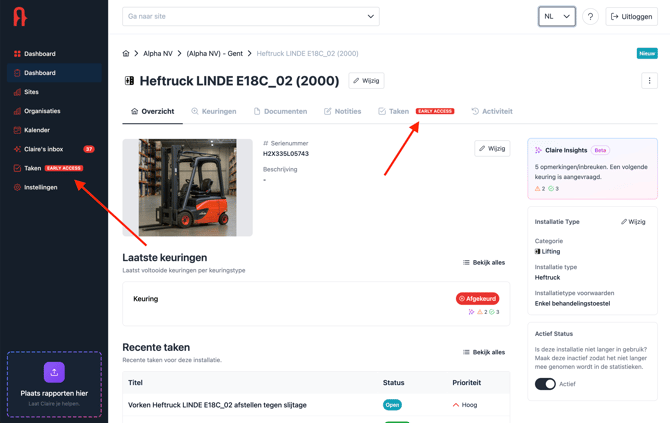Select the highlighted Dashboard sidebar item
The height and width of the screenshot is (423, 670).
[54, 73]
